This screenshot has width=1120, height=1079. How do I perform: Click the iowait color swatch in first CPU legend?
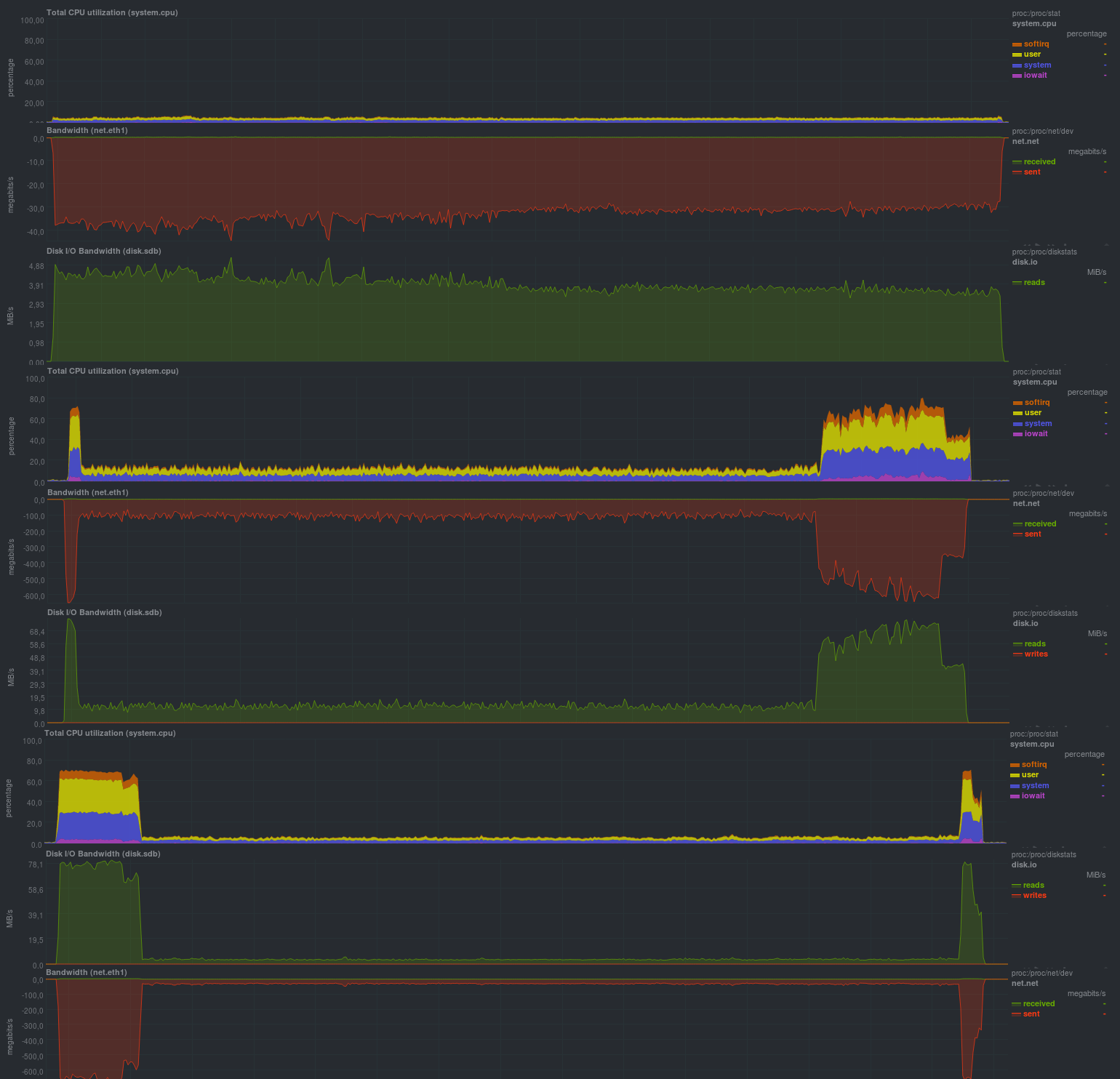tap(1017, 76)
